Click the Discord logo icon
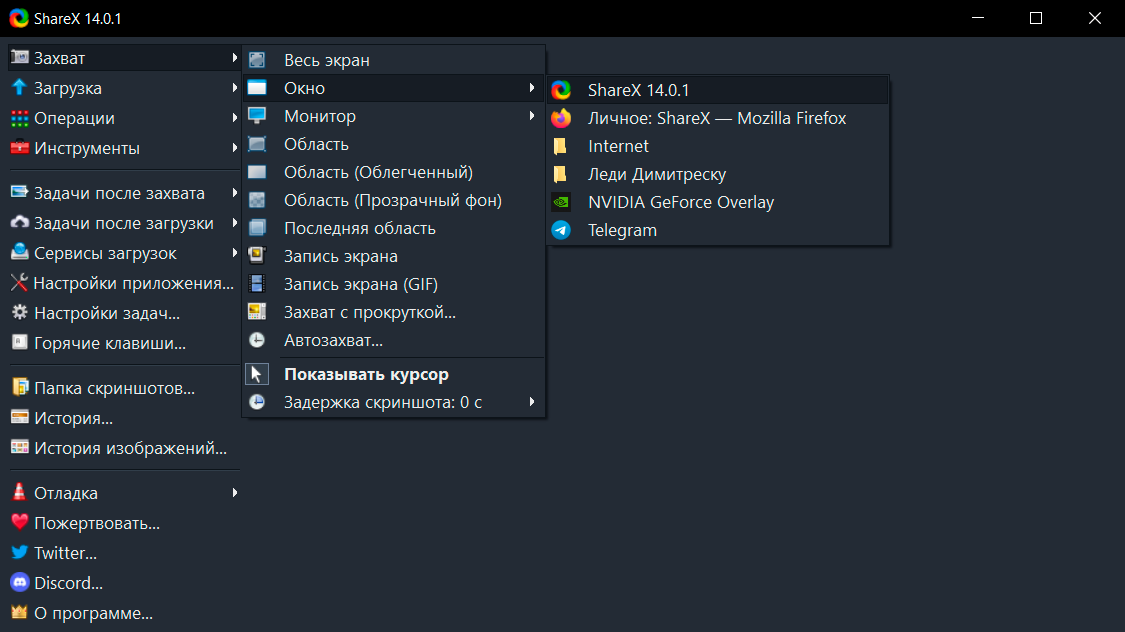The width and height of the screenshot is (1125, 632). coord(19,583)
